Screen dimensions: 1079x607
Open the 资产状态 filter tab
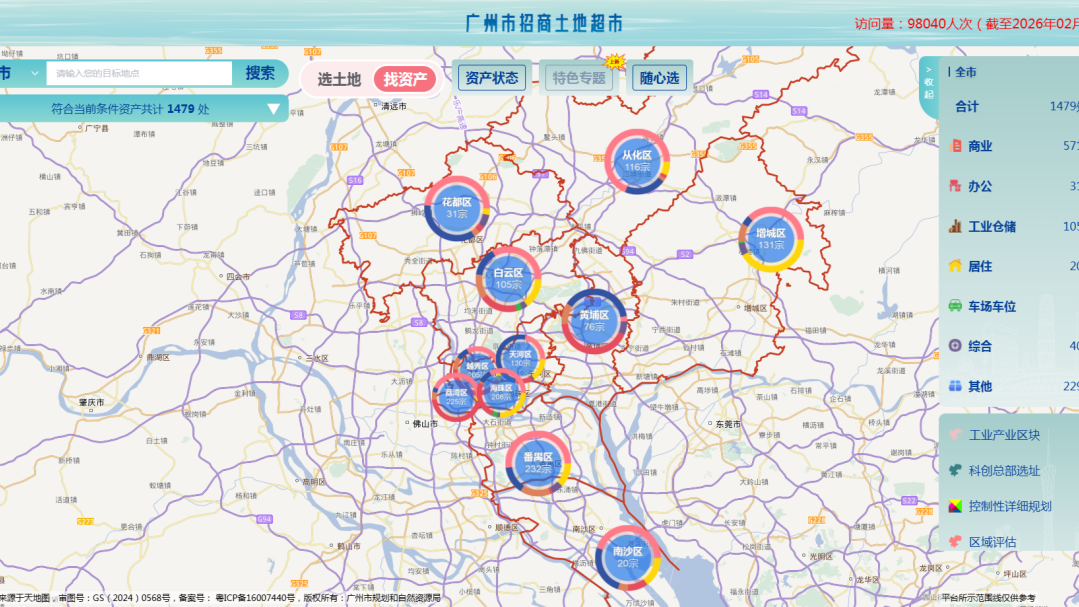click(491, 77)
